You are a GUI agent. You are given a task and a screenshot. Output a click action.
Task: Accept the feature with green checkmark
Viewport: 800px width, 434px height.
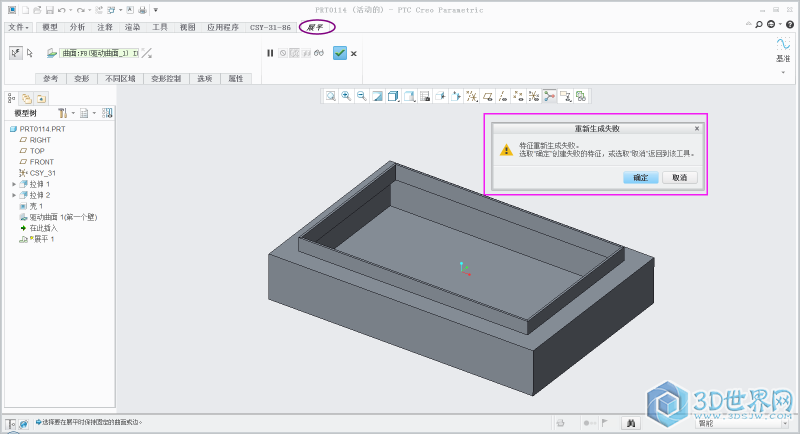click(340, 53)
